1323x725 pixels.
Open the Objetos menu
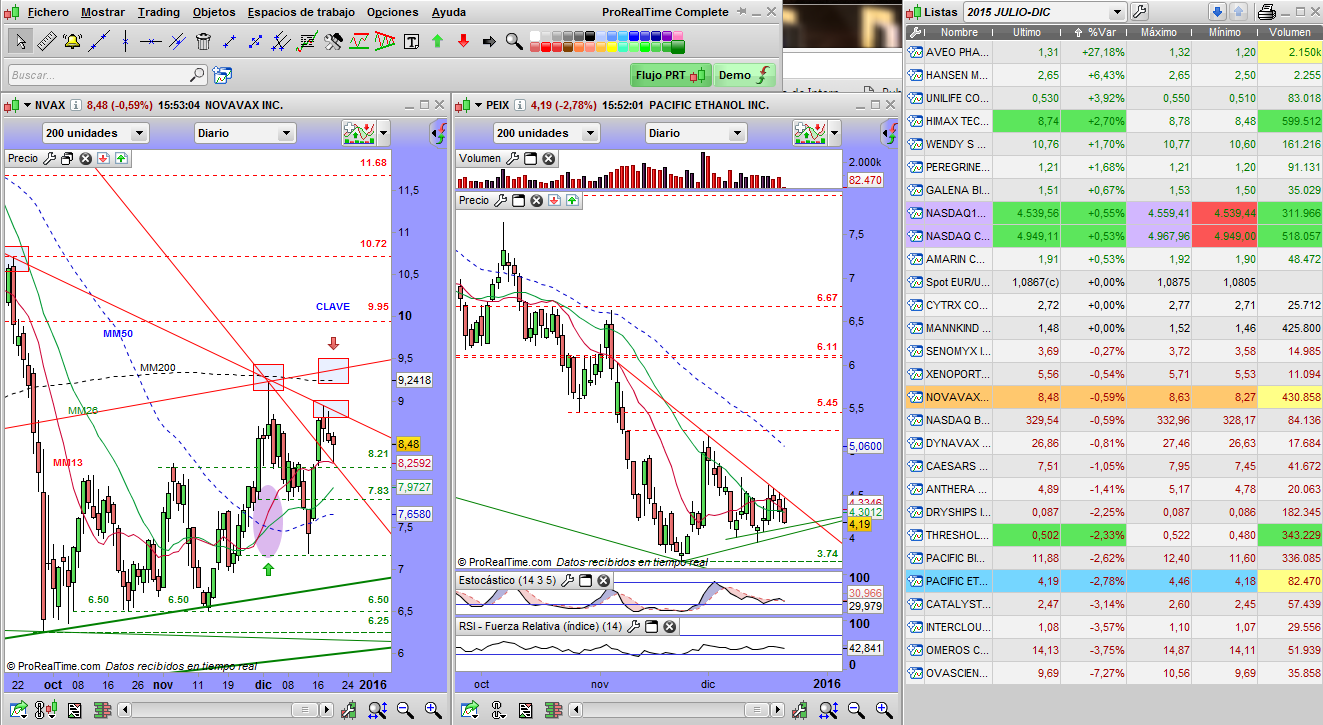[x=214, y=12]
